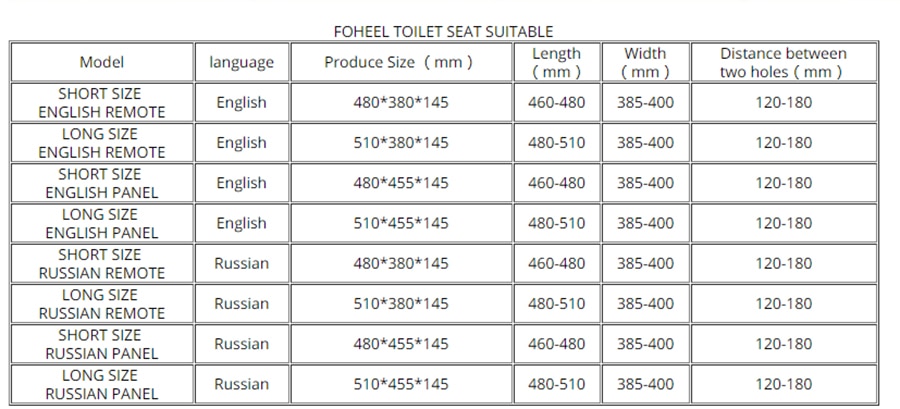The image size is (900, 409).
Task: Select the LONG SIZE ENGLISH REMOTE model cell
Action: click(102, 142)
